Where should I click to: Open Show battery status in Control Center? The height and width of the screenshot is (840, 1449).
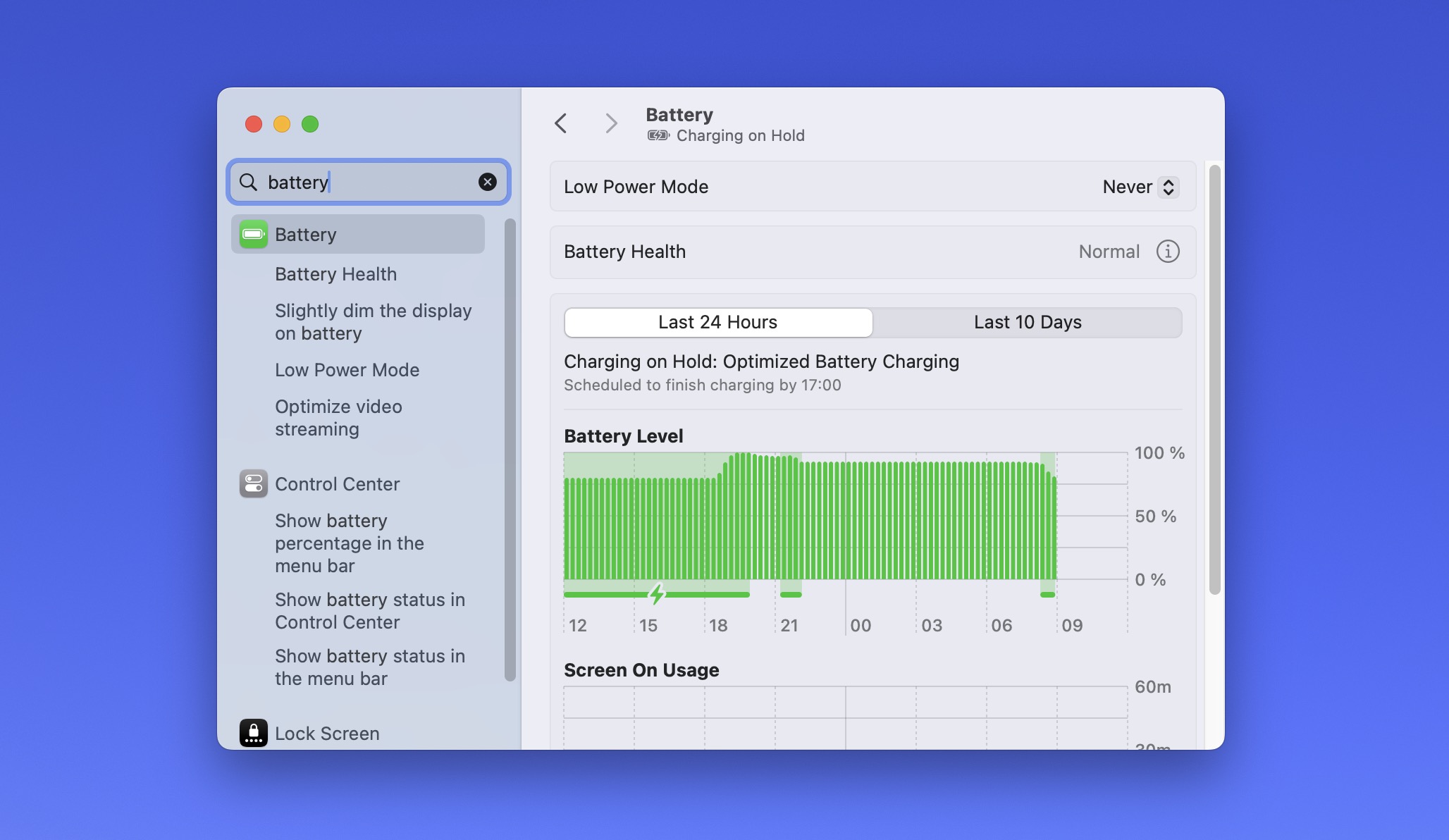tap(370, 611)
